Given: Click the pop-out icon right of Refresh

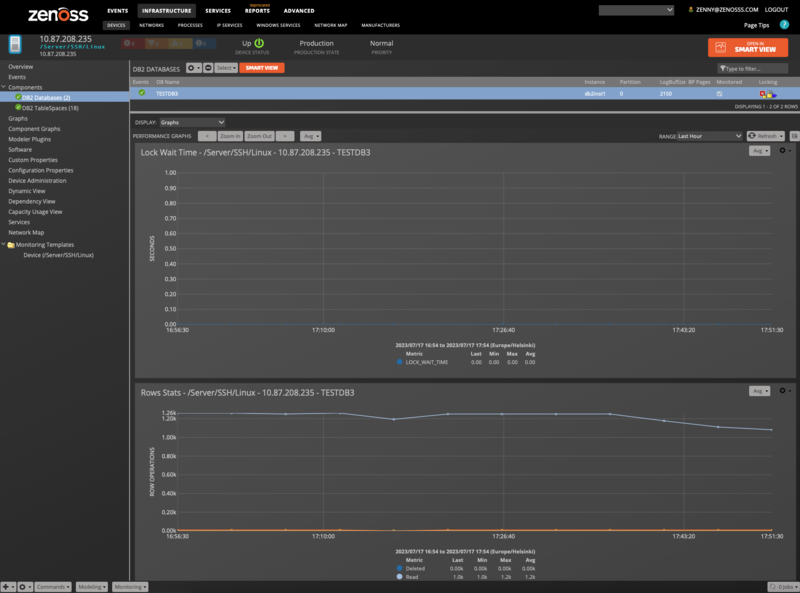Looking at the screenshot, I should 794,136.
